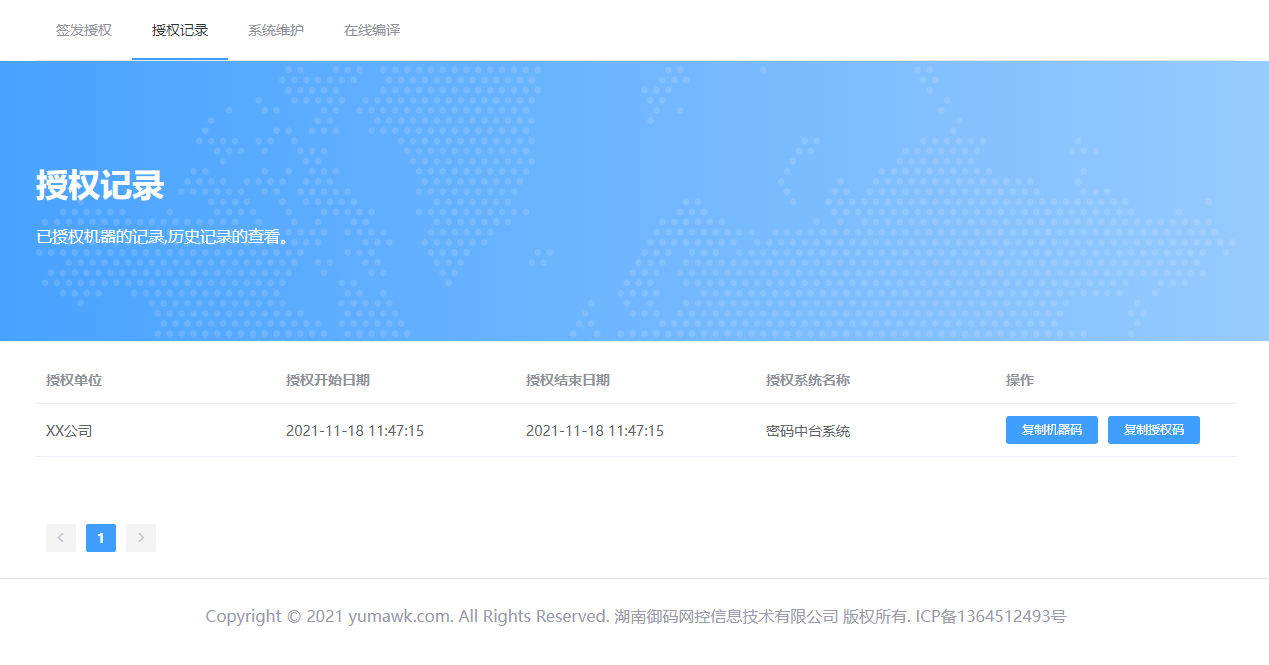Click the 授权系统名称 column header
Screen dimensions: 1269x665
coord(808,380)
